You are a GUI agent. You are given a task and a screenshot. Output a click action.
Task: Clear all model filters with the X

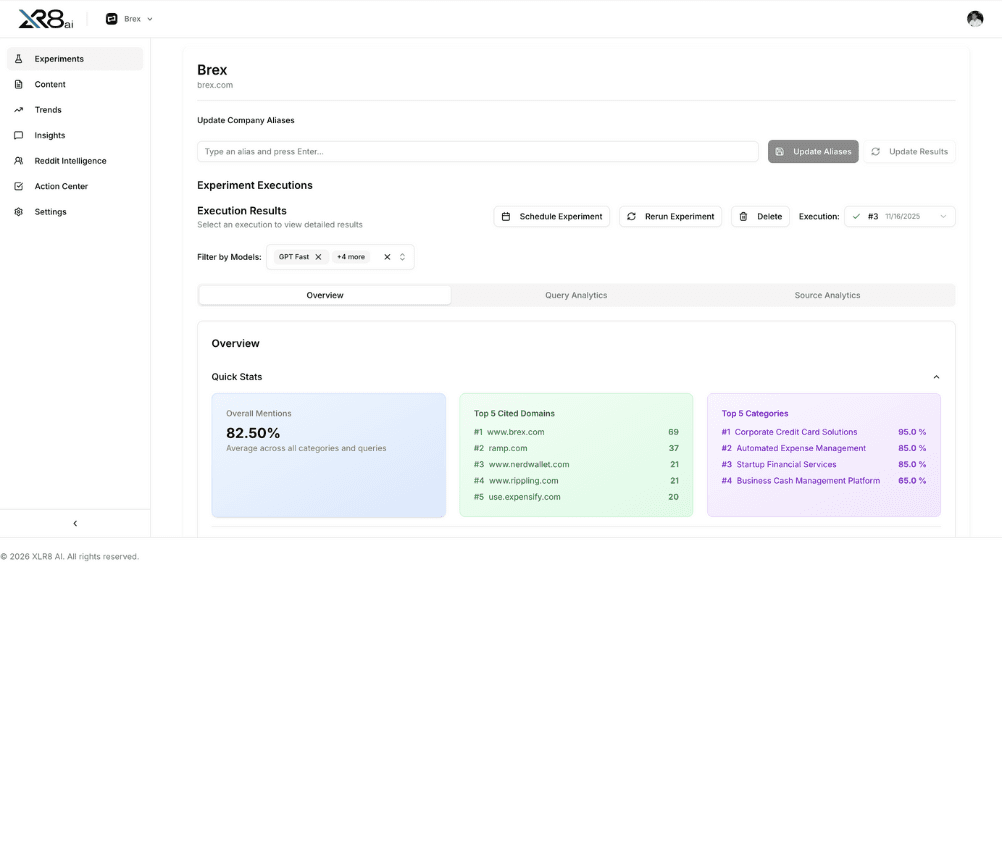386,256
